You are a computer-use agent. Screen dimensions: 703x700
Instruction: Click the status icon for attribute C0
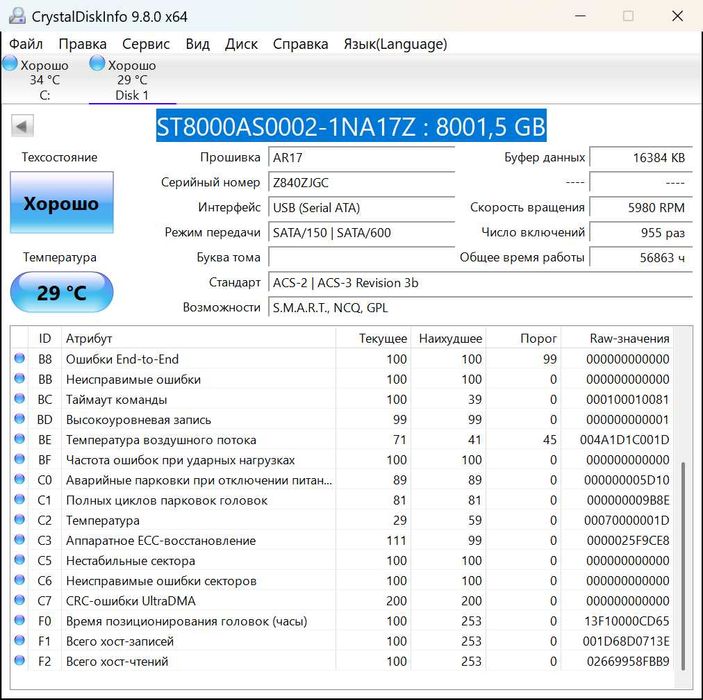pyautogui.click(x=19, y=479)
